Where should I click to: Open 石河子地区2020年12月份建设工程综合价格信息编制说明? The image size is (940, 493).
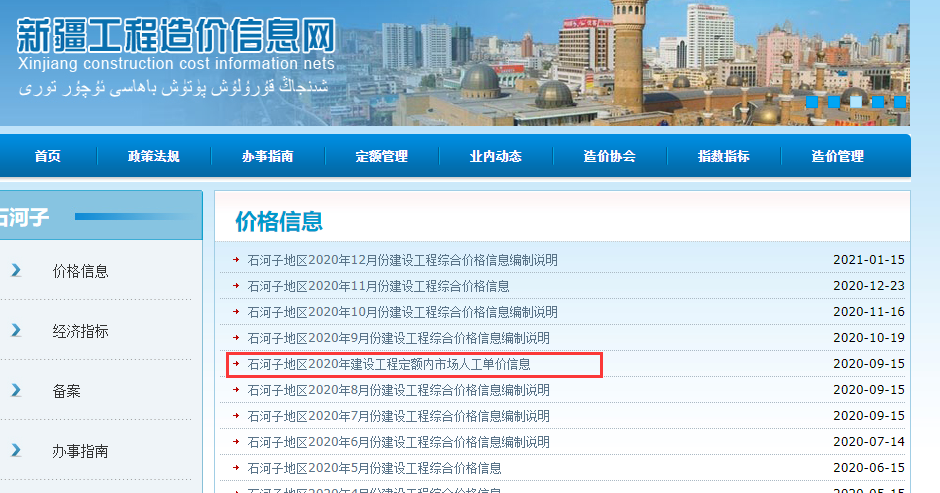pos(402,260)
